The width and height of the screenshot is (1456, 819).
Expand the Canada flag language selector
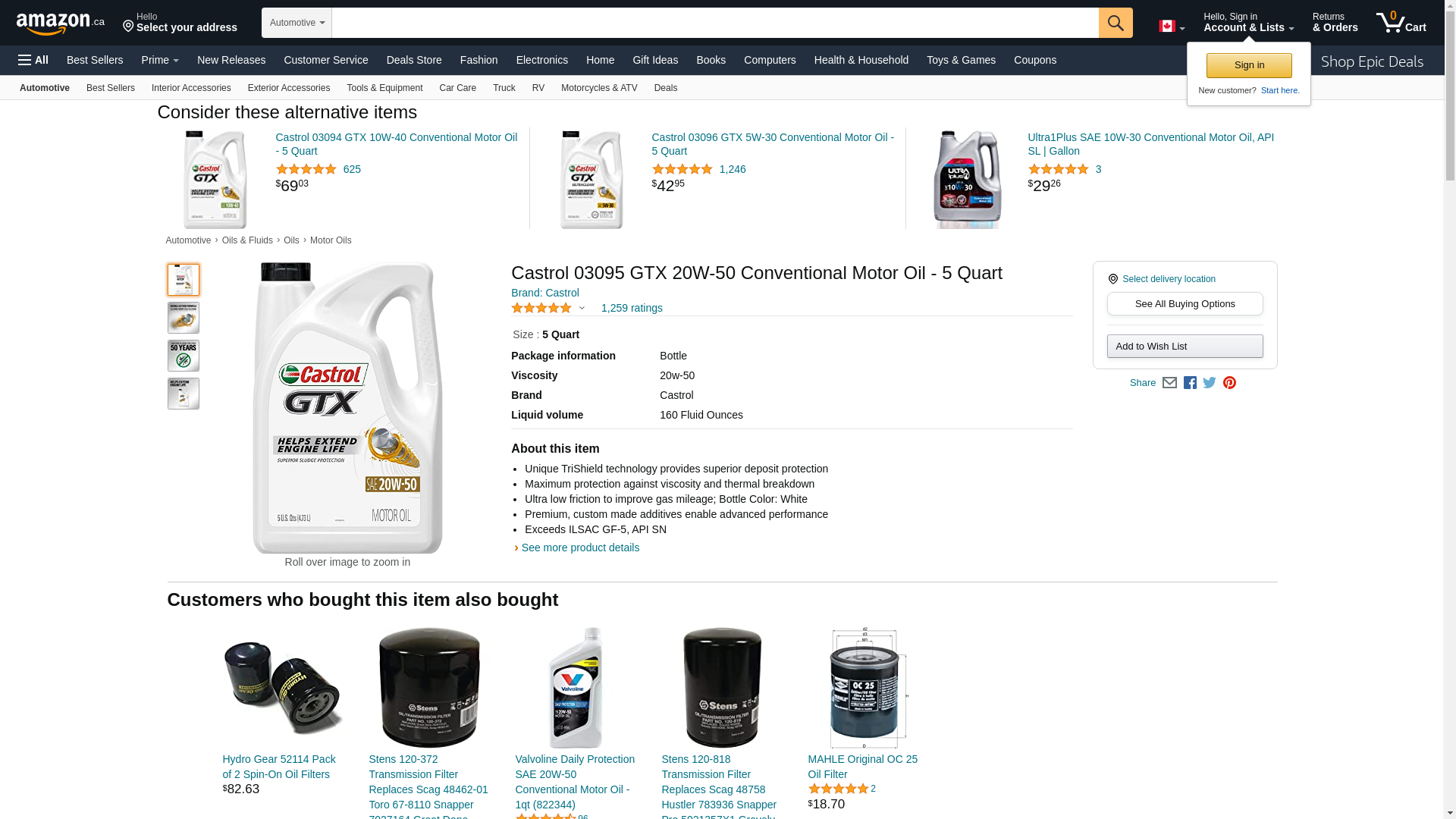(x=1172, y=27)
